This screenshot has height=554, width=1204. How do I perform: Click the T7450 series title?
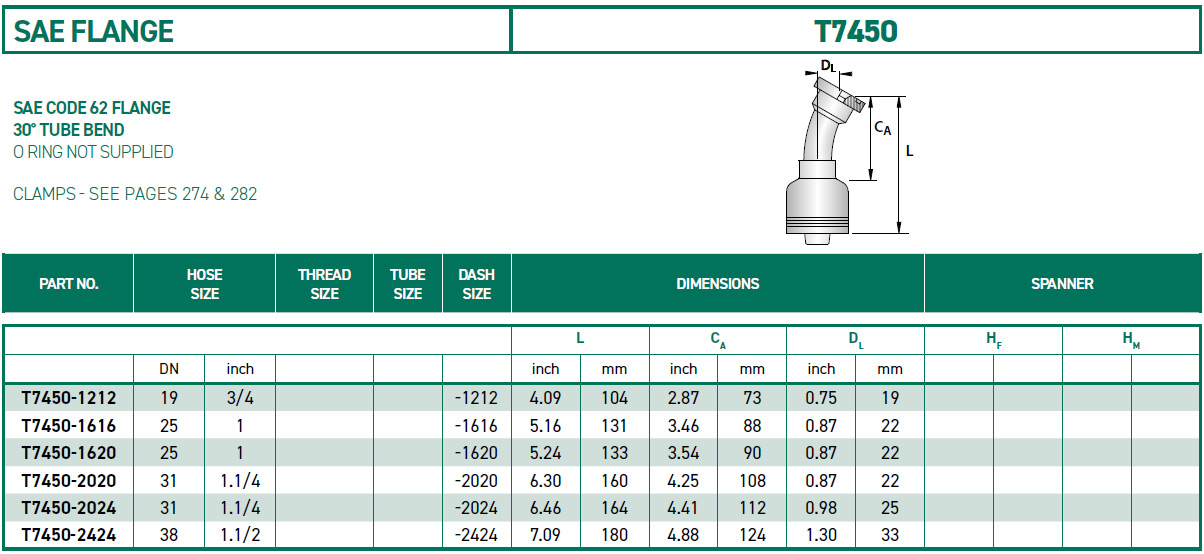coord(856,31)
